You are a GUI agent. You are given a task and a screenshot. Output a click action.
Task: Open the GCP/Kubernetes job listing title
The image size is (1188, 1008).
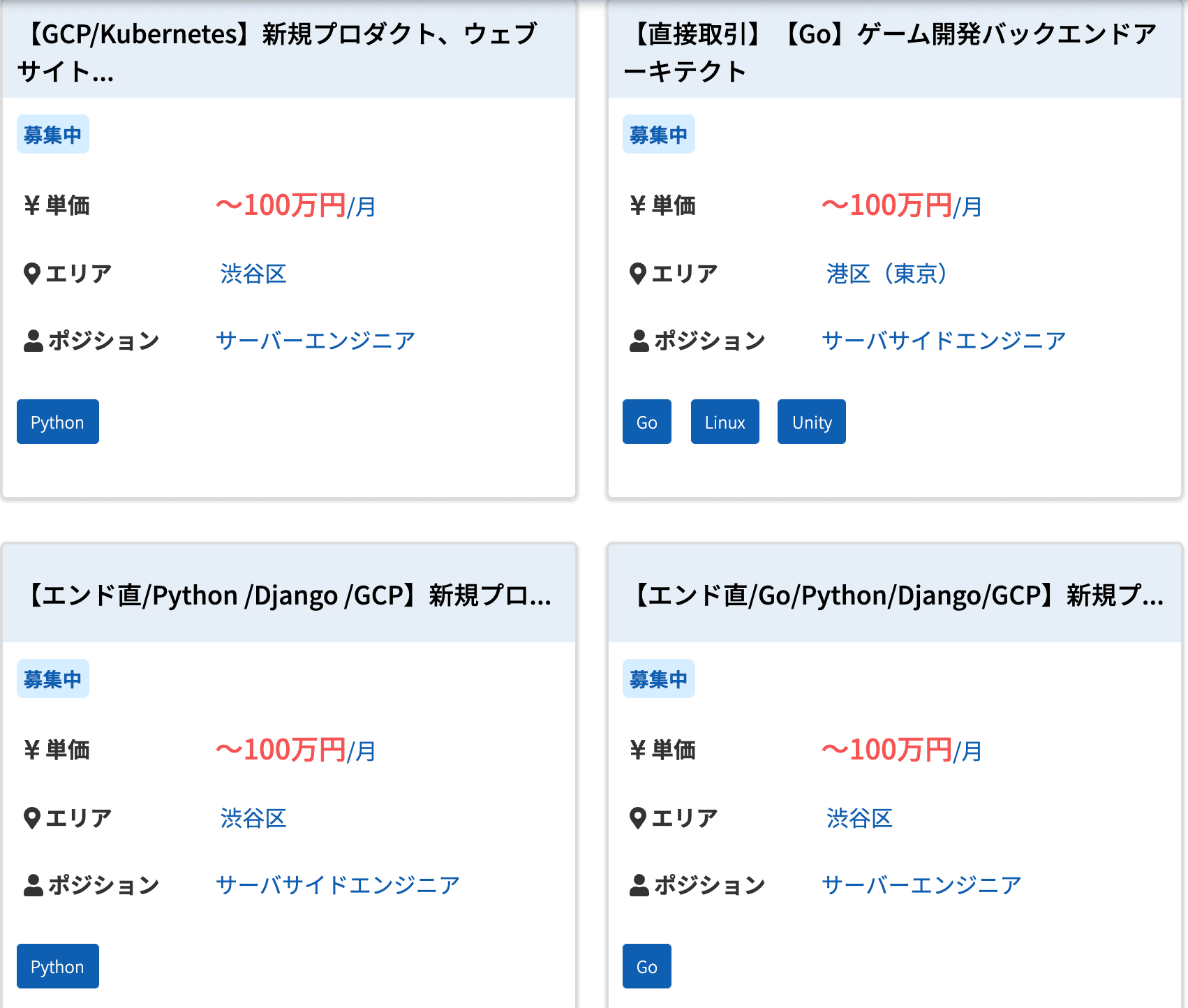[276, 52]
